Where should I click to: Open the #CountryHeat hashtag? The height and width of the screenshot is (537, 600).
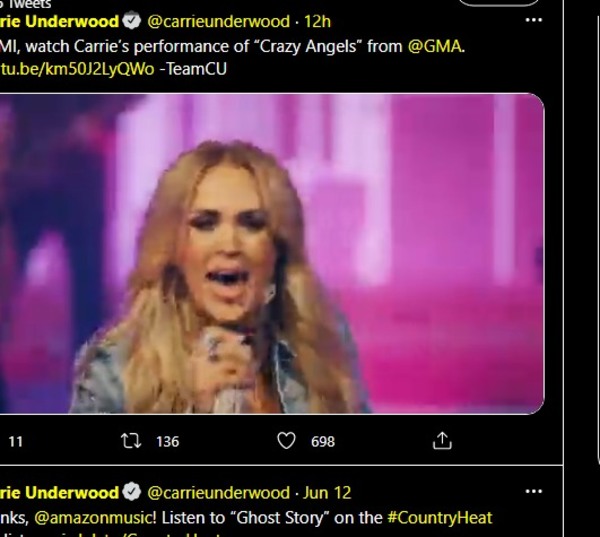[x=439, y=518]
